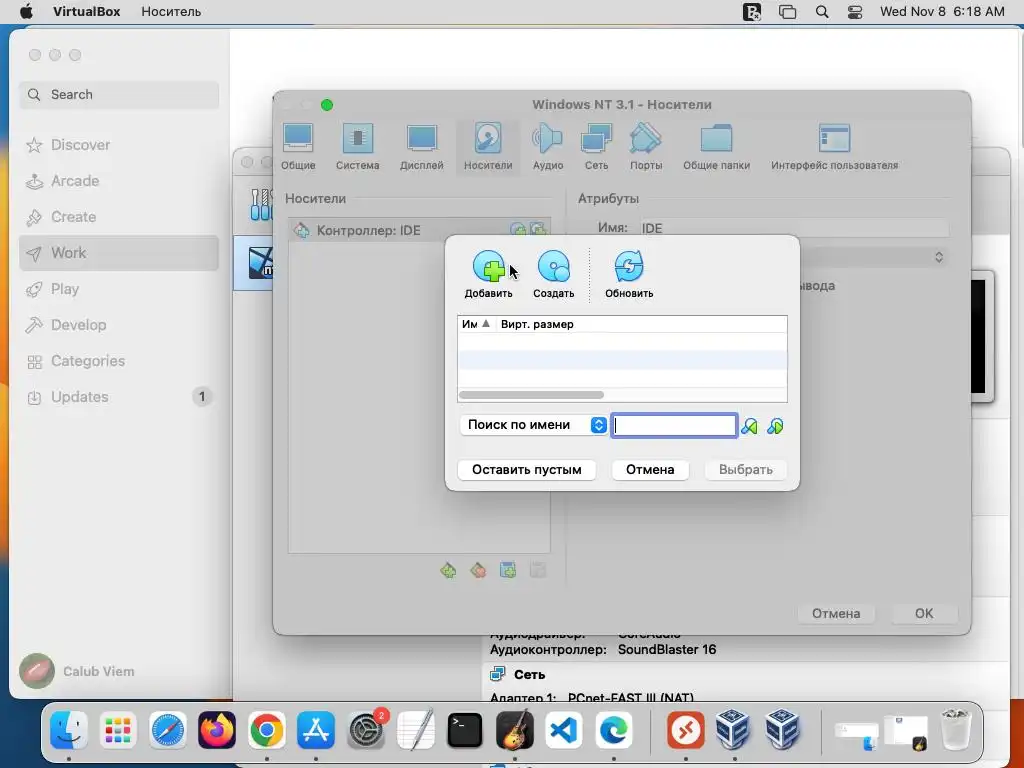1024x768 pixels.
Task: Open Firefox from the Dock
Action: [217, 729]
